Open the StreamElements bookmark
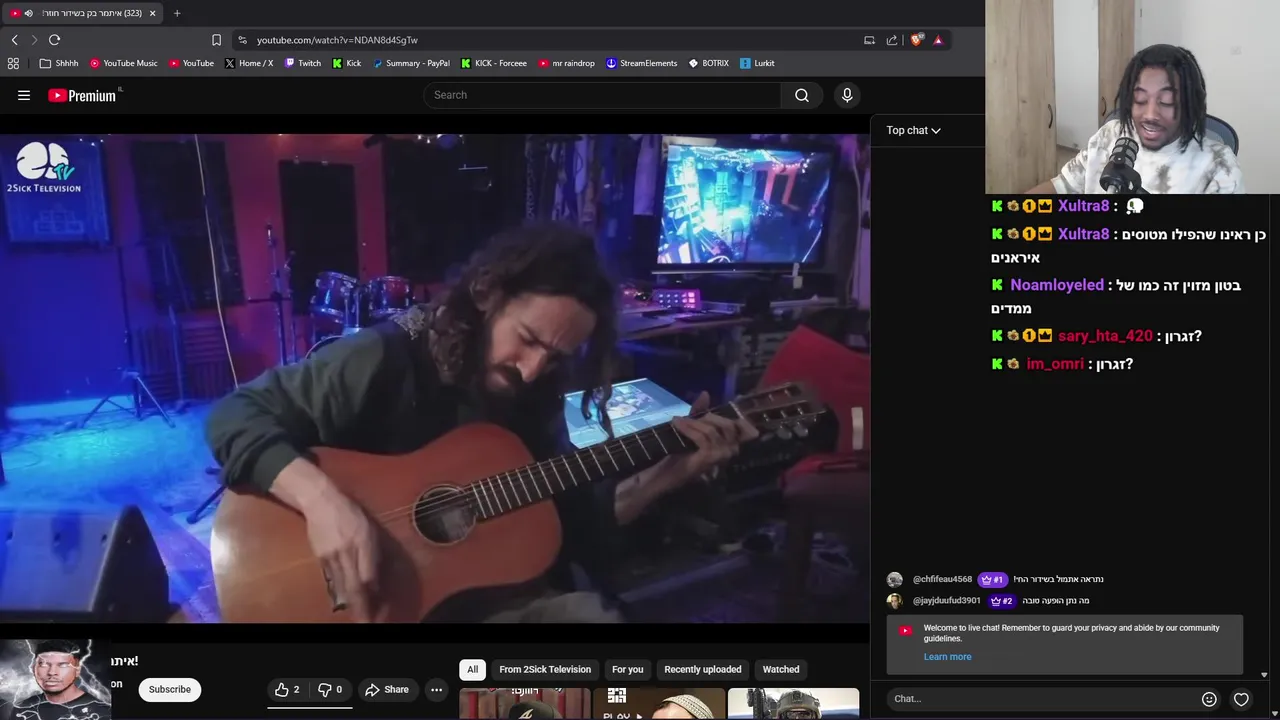1280x720 pixels. (x=642, y=63)
